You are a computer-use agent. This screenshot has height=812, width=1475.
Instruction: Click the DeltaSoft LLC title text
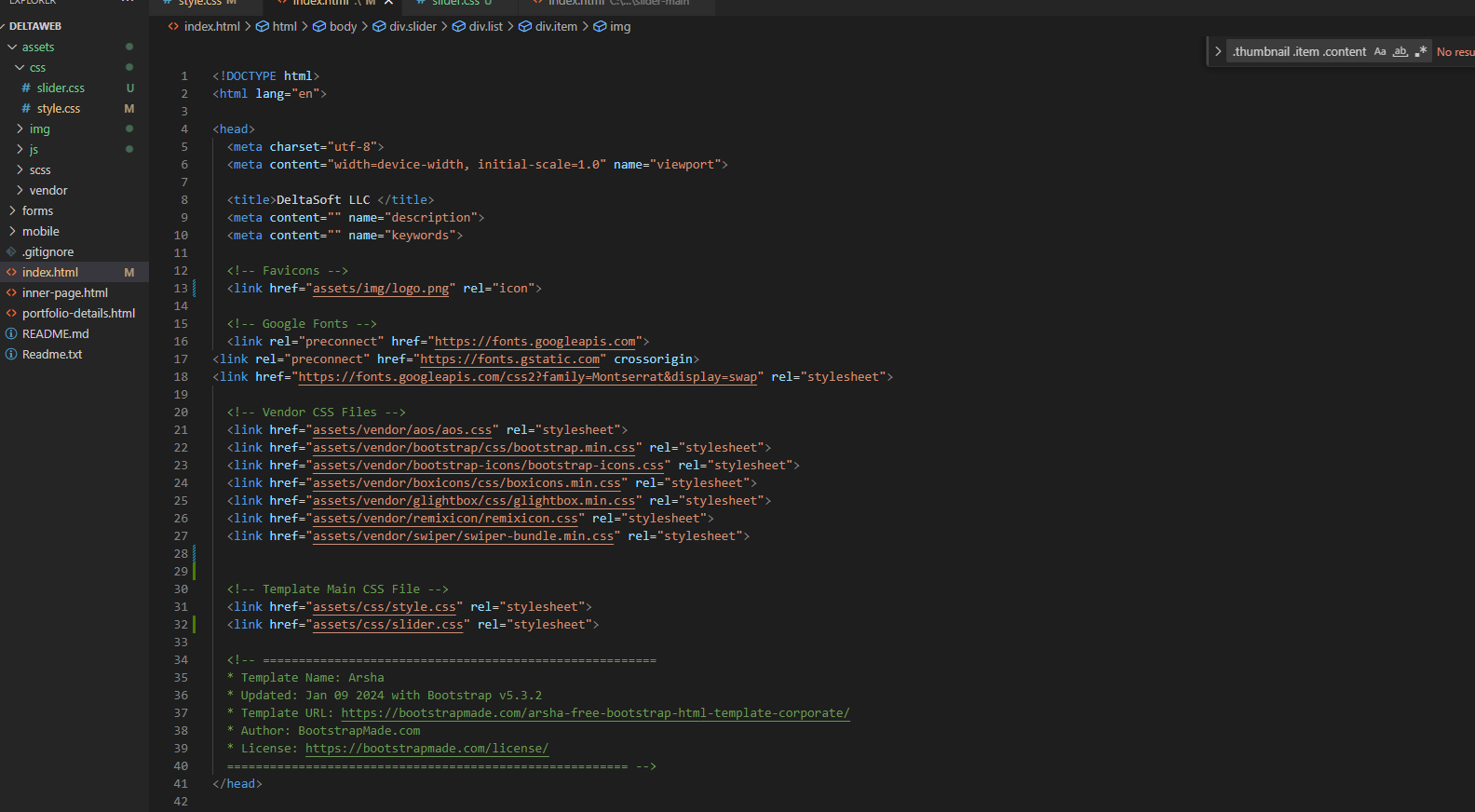pos(323,200)
